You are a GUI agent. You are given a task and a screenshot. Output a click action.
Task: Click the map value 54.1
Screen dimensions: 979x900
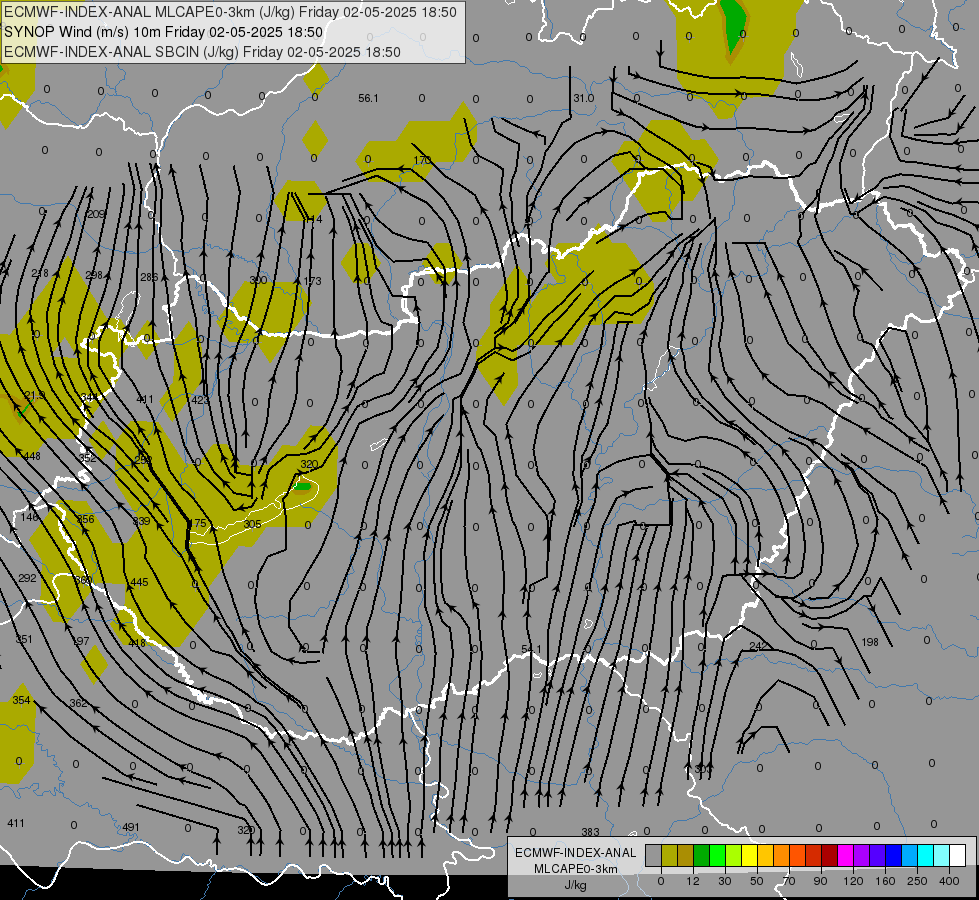click(531, 650)
